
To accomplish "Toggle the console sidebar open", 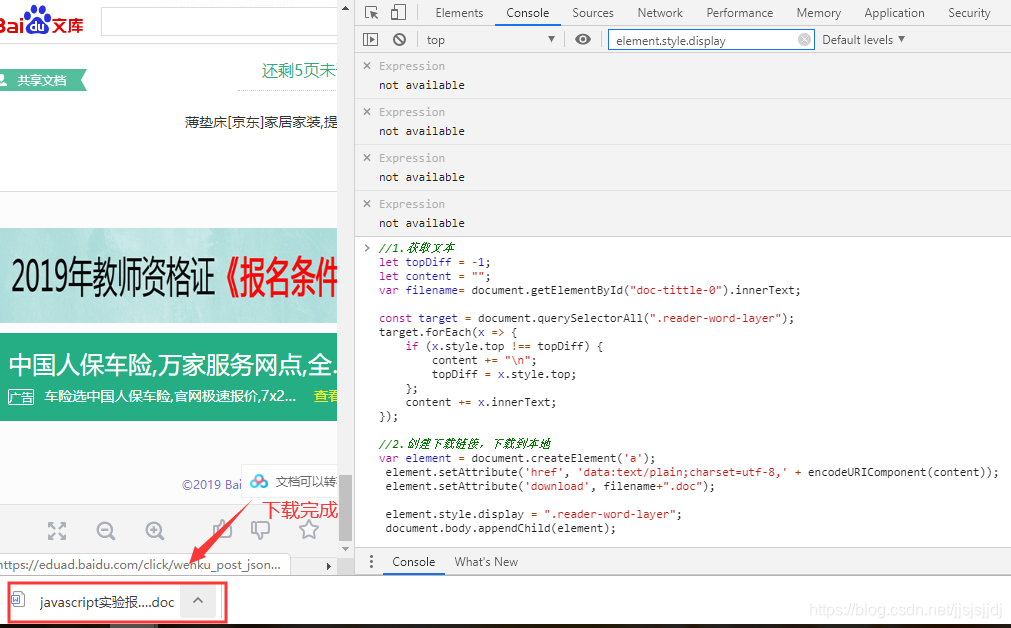I will coord(371,39).
